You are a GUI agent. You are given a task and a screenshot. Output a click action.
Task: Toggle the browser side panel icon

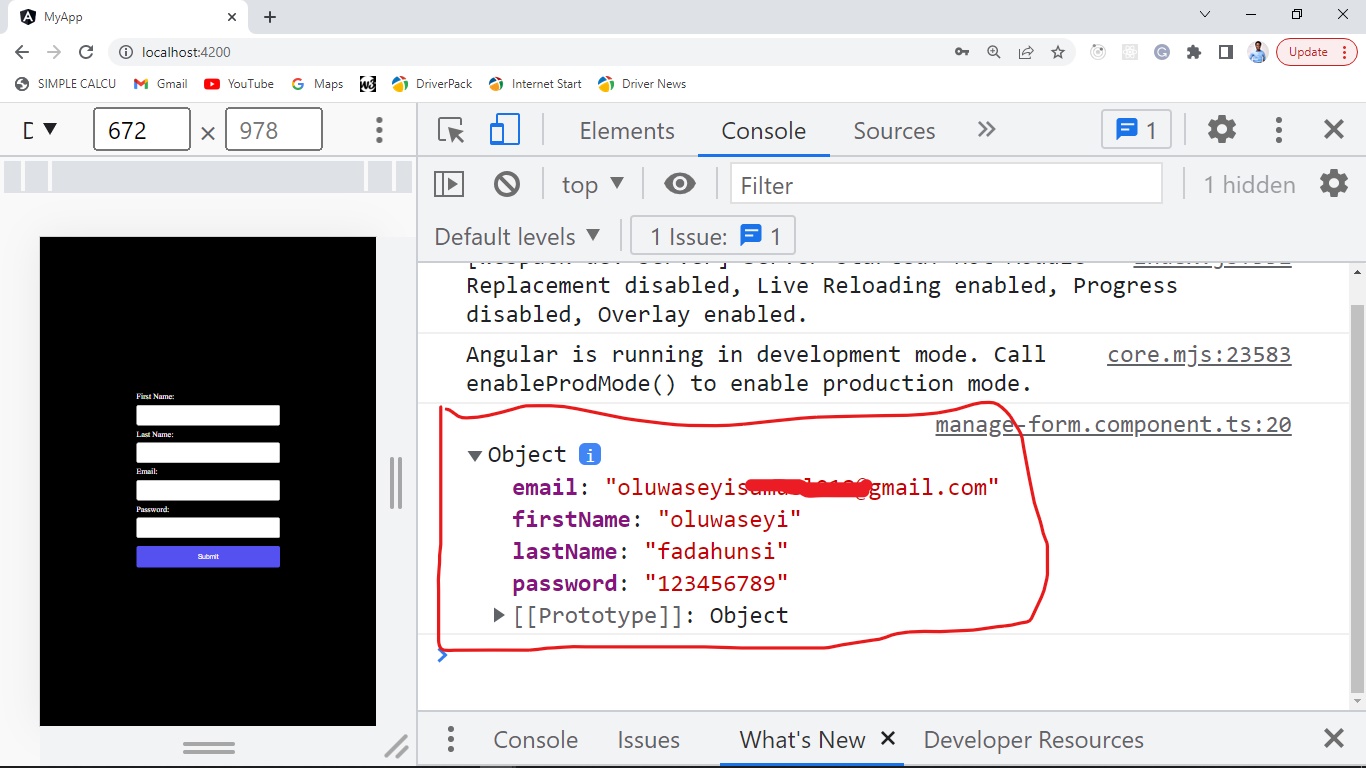pyautogui.click(x=1226, y=52)
